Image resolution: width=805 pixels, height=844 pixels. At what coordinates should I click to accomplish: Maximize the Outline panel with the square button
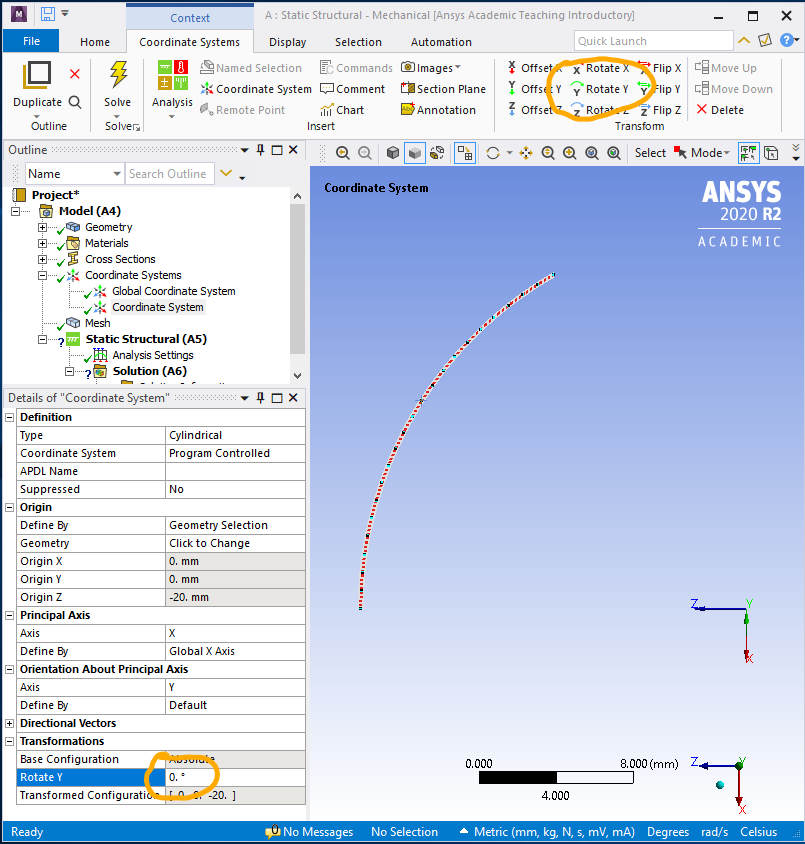pyautogui.click(x=277, y=150)
